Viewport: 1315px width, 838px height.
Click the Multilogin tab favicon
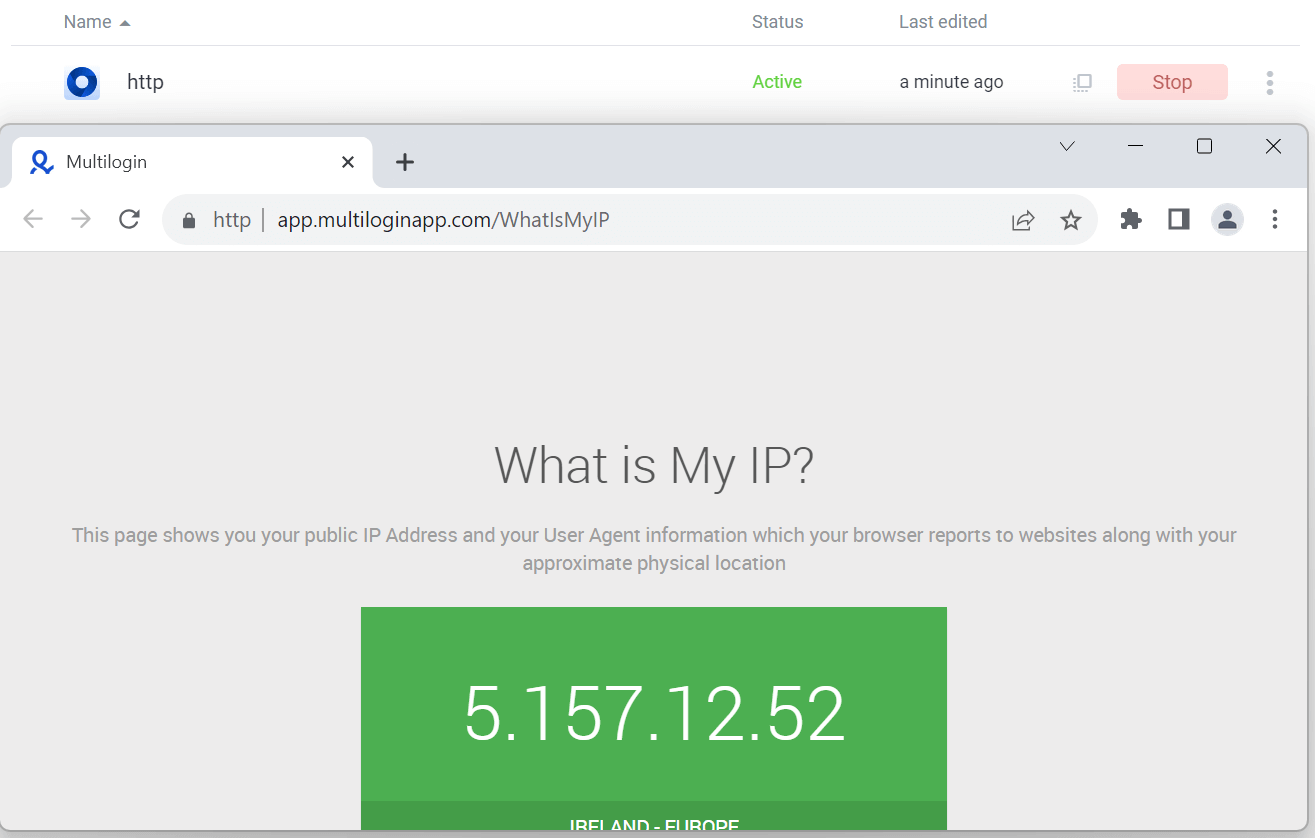click(42, 162)
